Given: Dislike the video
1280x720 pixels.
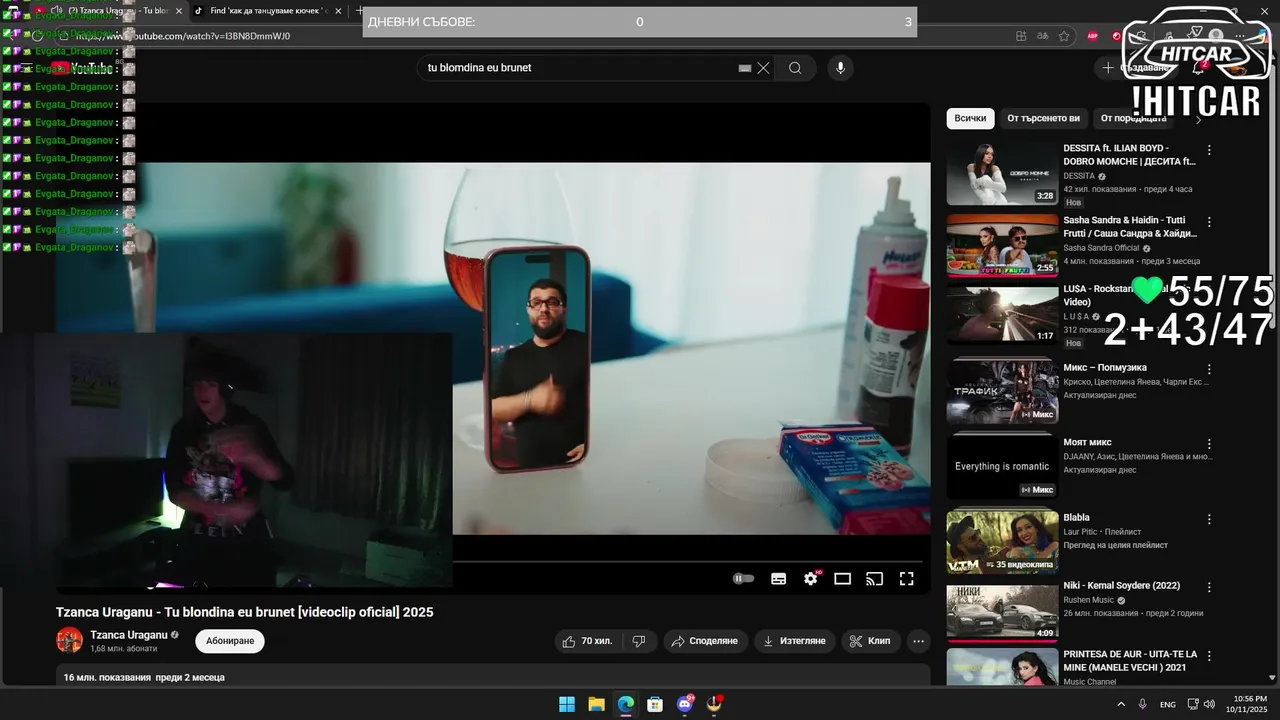Looking at the screenshot, I should (x=639, y=641).
